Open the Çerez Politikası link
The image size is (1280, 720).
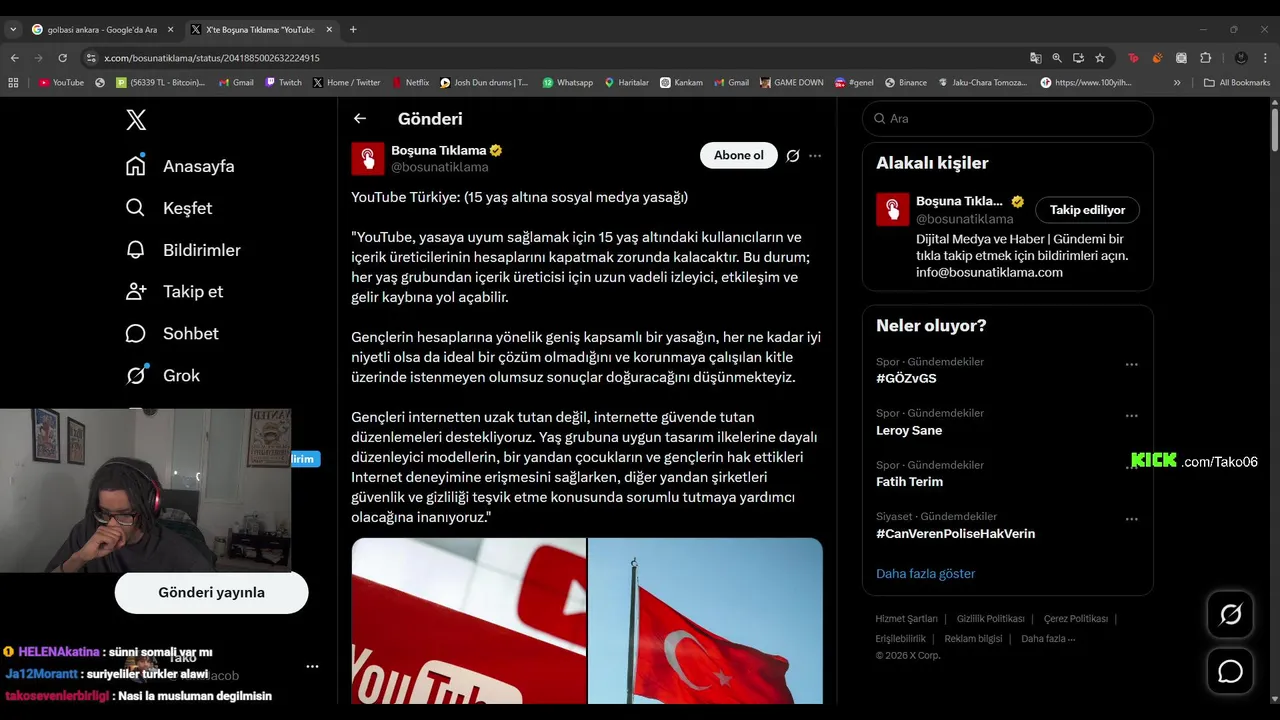pyautogui.click(x=1075, y=619)
